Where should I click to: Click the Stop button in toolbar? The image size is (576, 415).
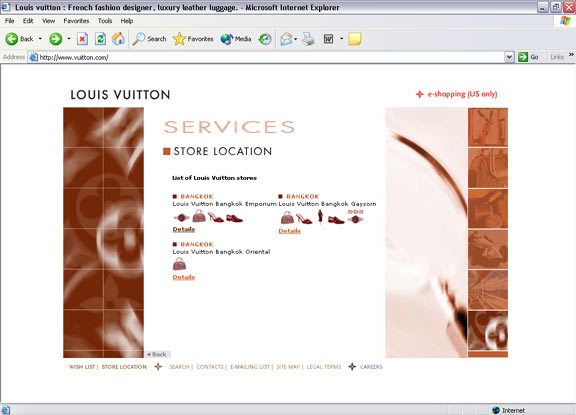pyautogui.click(x=82, y=39)
